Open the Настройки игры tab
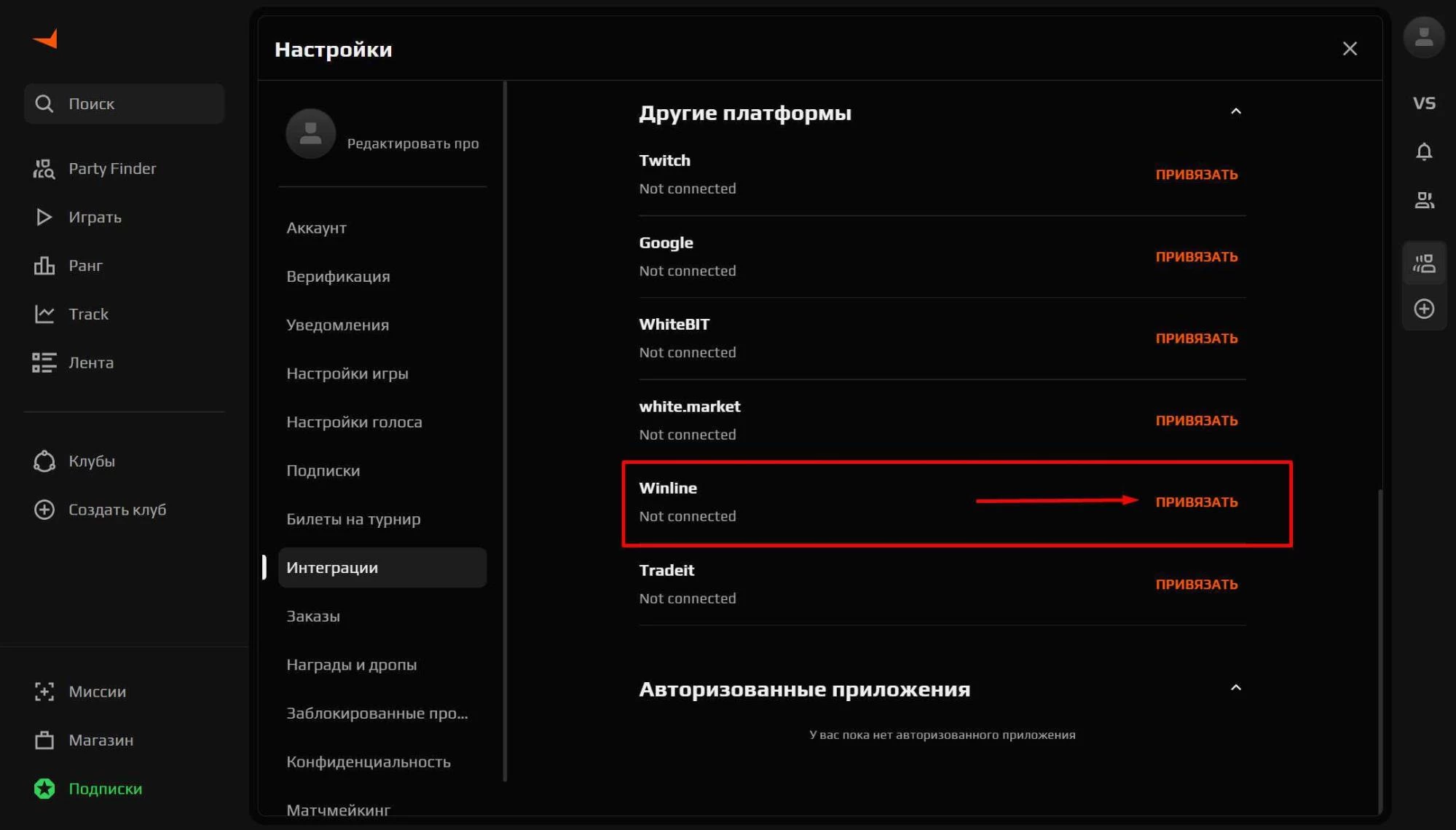Screen dimensions: 1456x830 pyautogui.click(x=382, y=373)
